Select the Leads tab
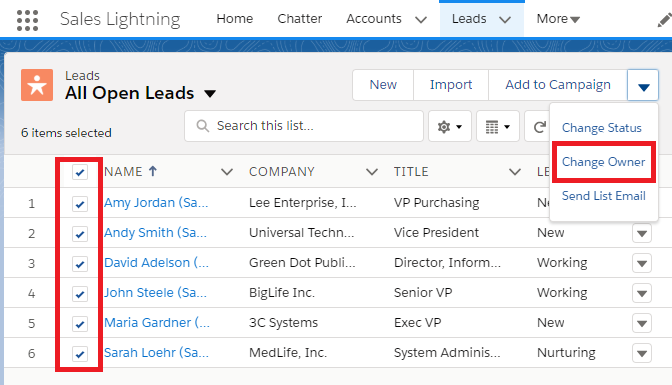The image size is (672, 385). tap(469, 19)
